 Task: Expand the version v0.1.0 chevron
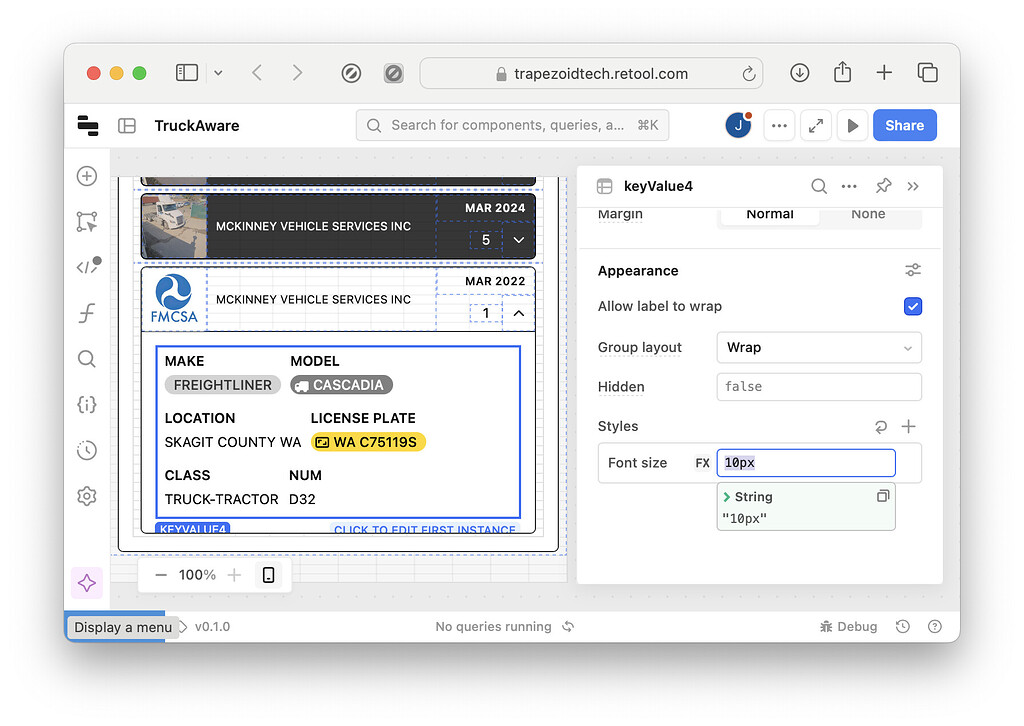pyautogui.click(x=184, y=627)
